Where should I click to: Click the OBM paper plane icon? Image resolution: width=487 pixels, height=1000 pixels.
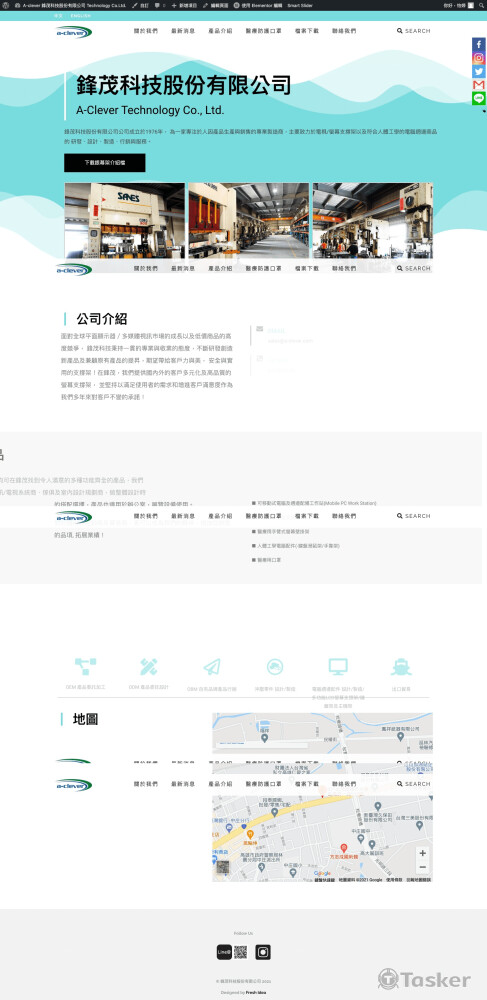(212, 666)
